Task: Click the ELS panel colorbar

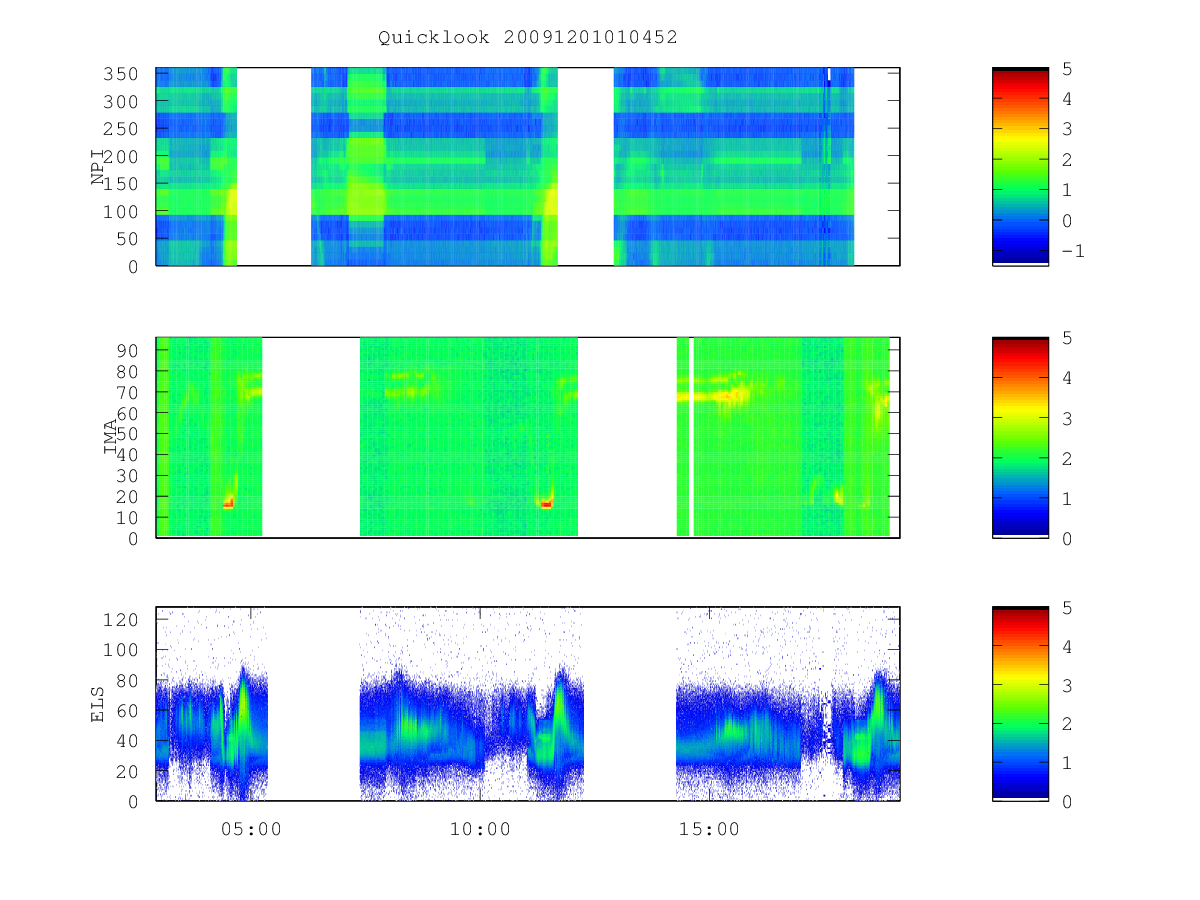Action: tap(1020, 704)
